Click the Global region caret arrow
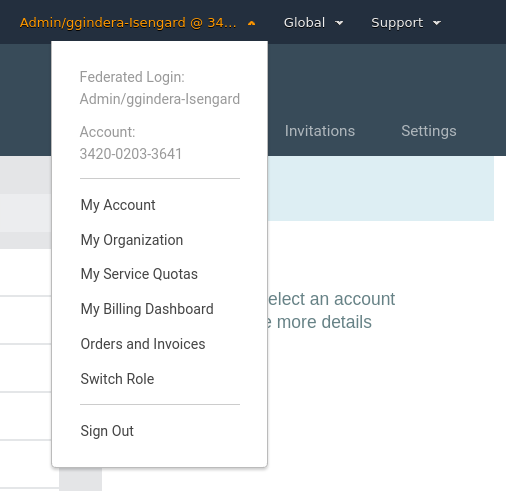Image resolution: width=506 pixels, height=491 pixels. coord(339,23)
